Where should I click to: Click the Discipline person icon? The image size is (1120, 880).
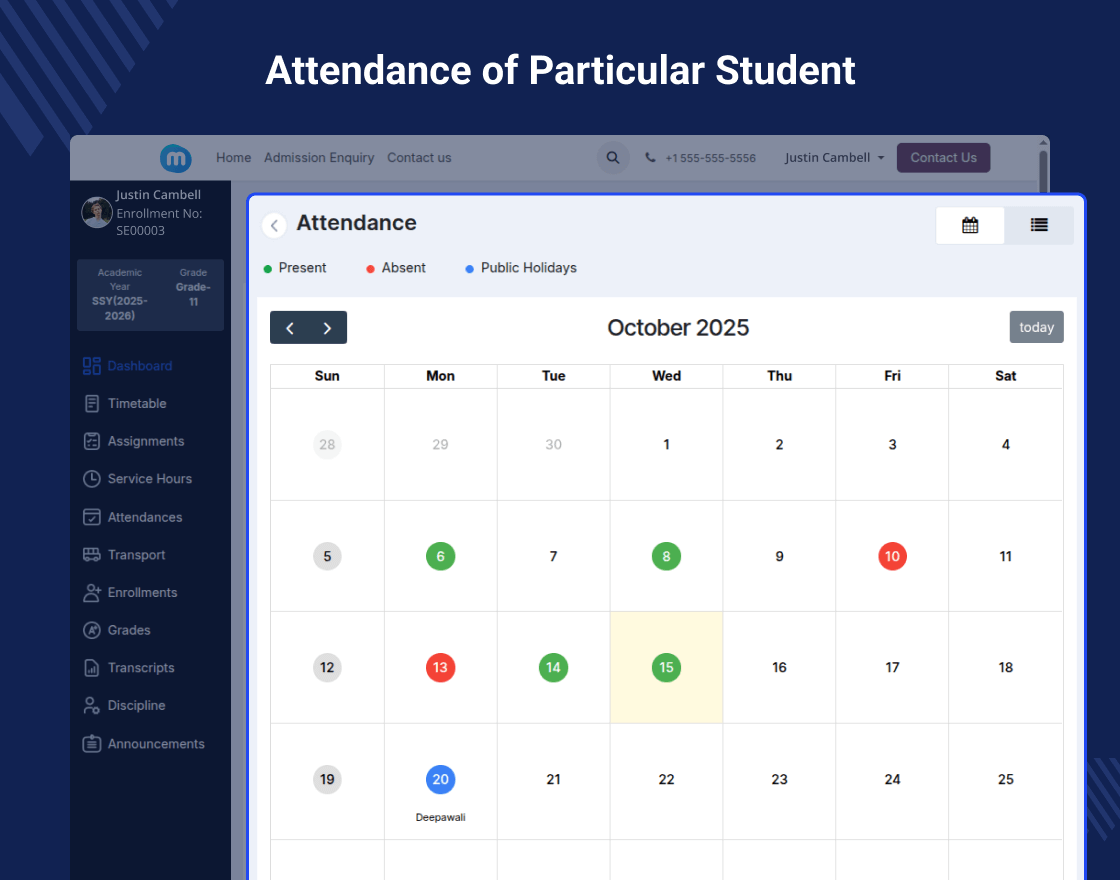click(91, 706)
